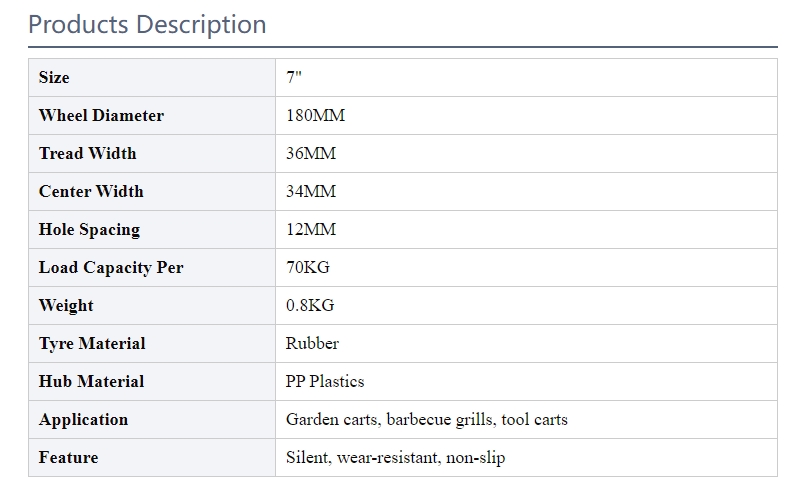
Task: Select the Hole Spacing label
Action: pyautogui.click(x=89, y=230)
